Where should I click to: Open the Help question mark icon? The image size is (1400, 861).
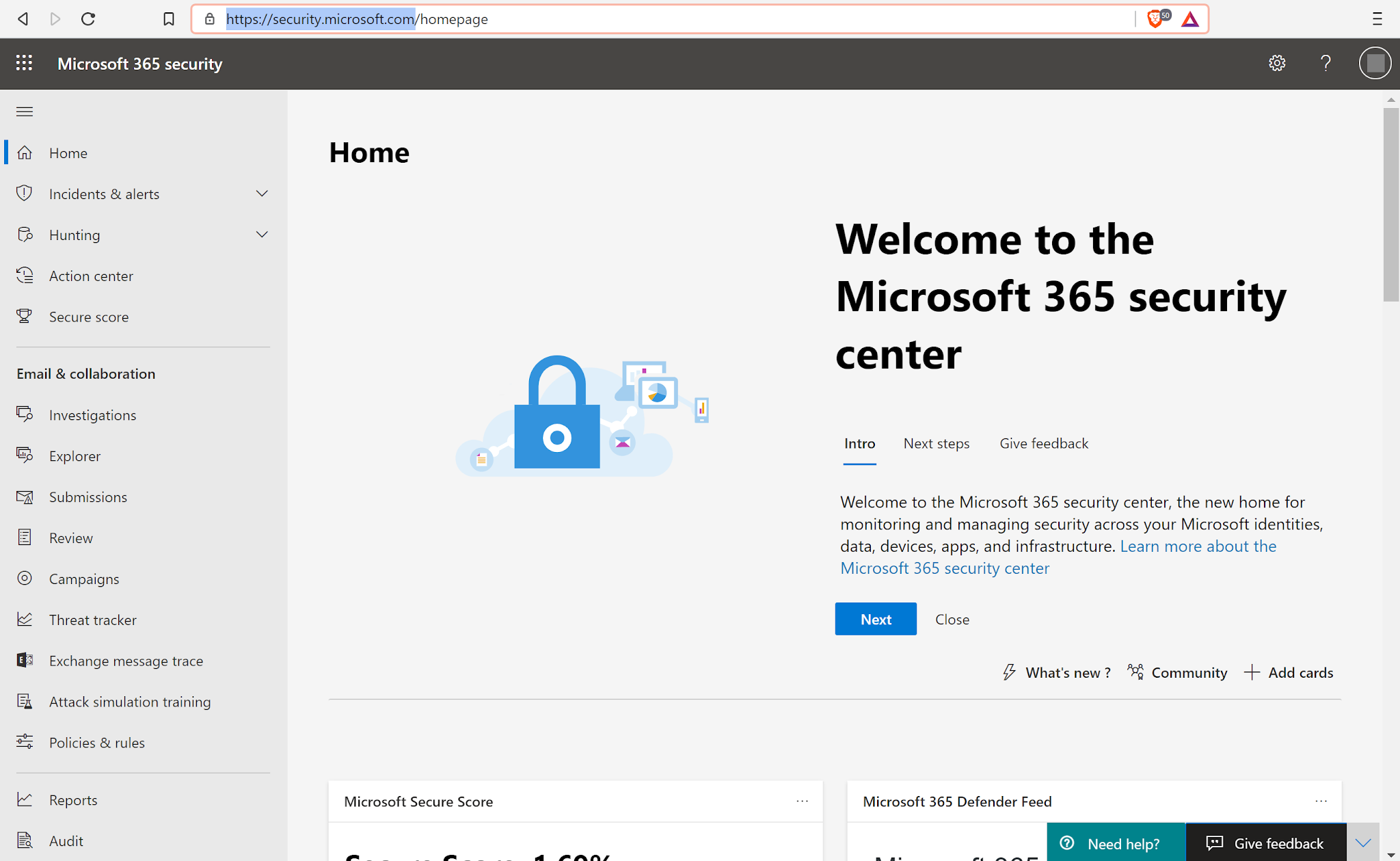pyautogui.click(x=1325, y=63)
